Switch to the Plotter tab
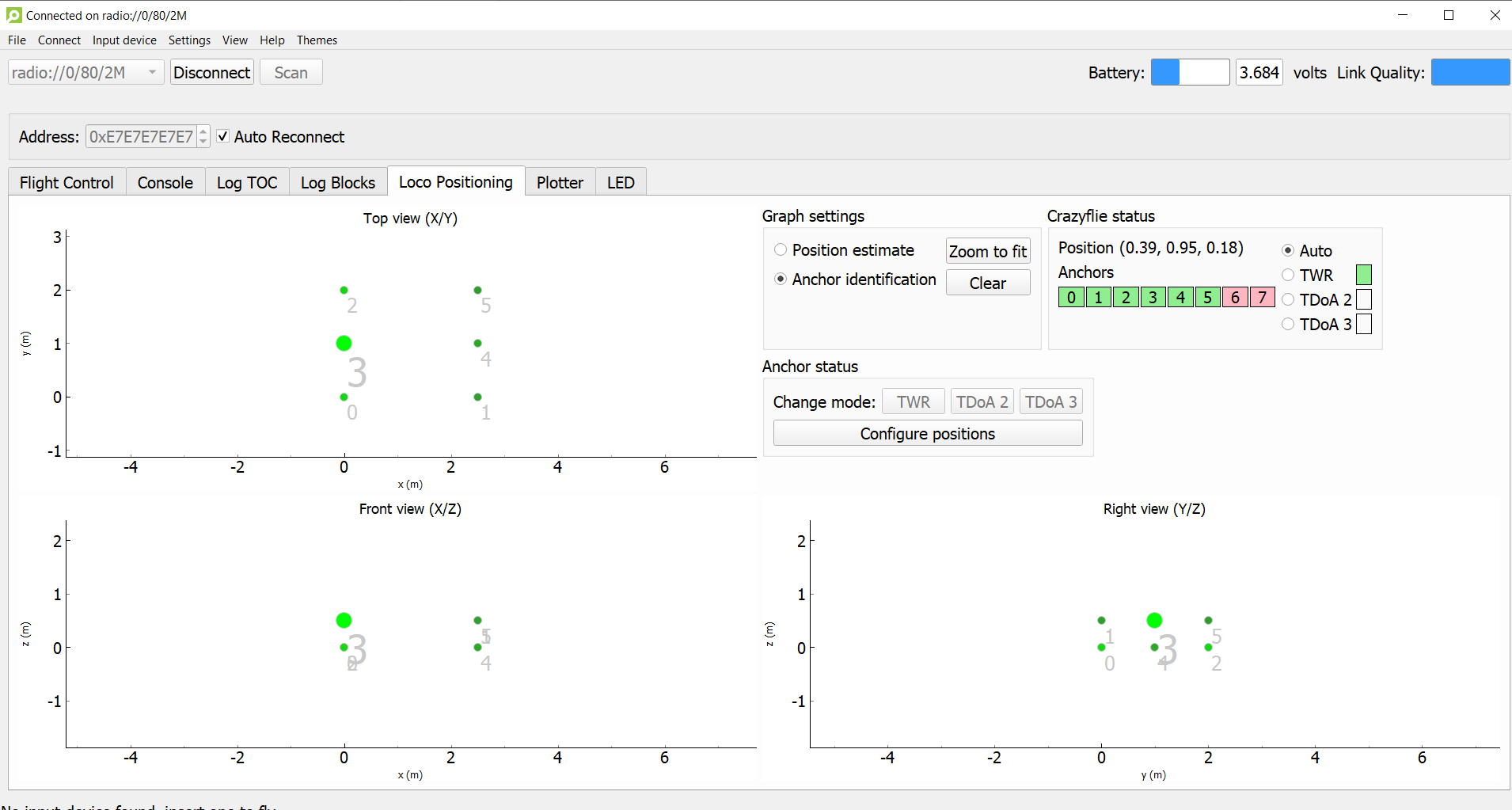1512x810 pixels. click(x=560, y=183)
